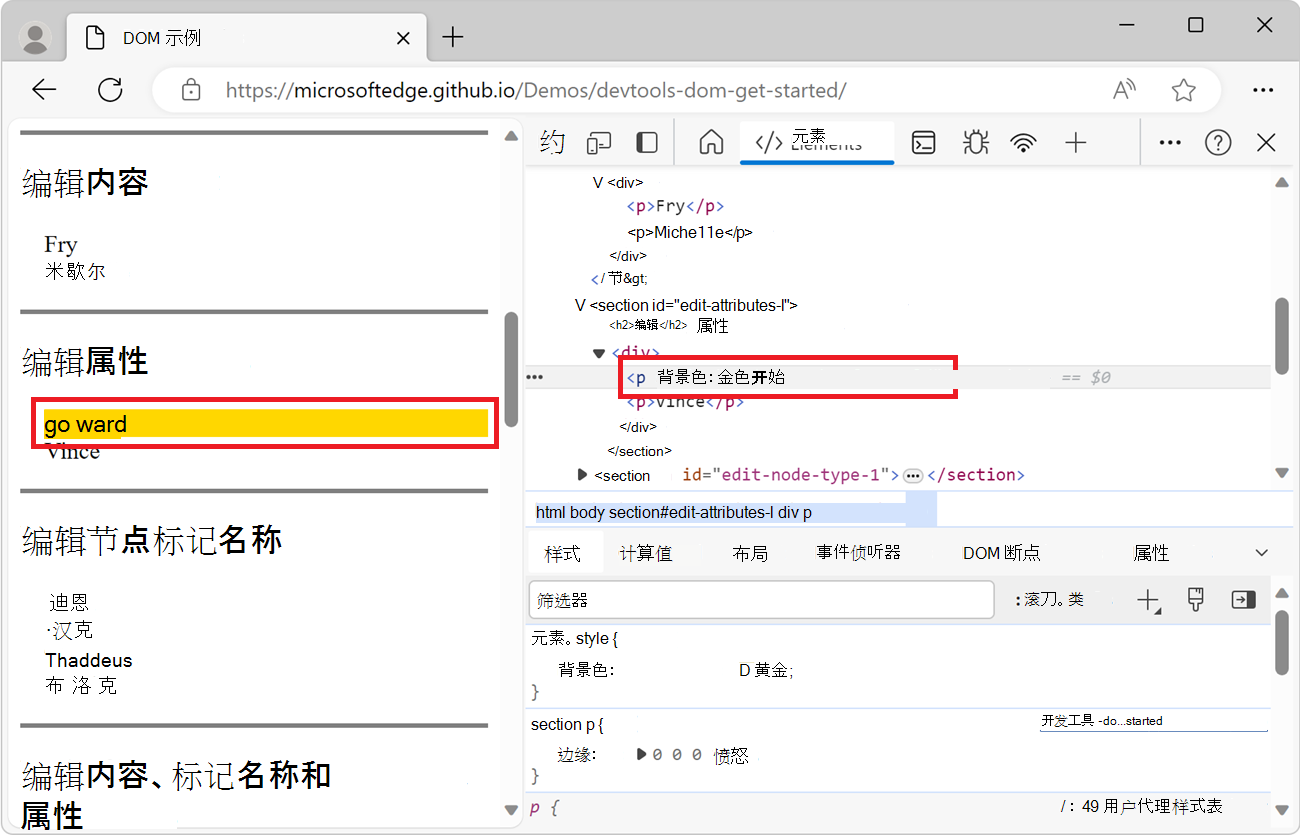This screenshot has width=1300, height=835.
Task: Select the inspect element tool
Action: [x=552, y=143]
